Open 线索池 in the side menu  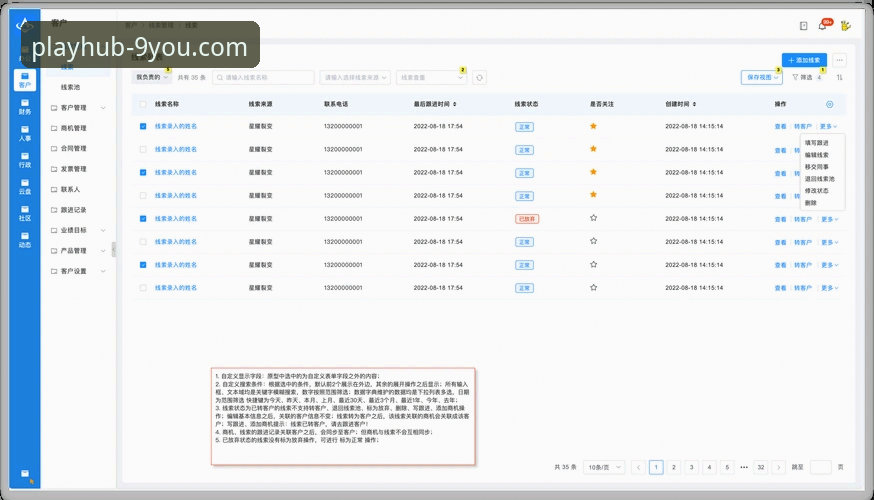click(70, 87)
